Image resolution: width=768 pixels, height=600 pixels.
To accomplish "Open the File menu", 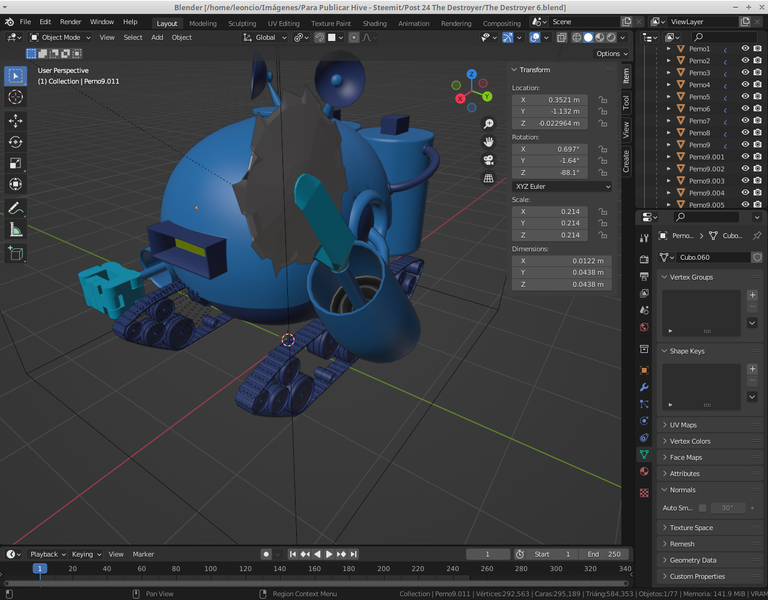I will point(25,22).
